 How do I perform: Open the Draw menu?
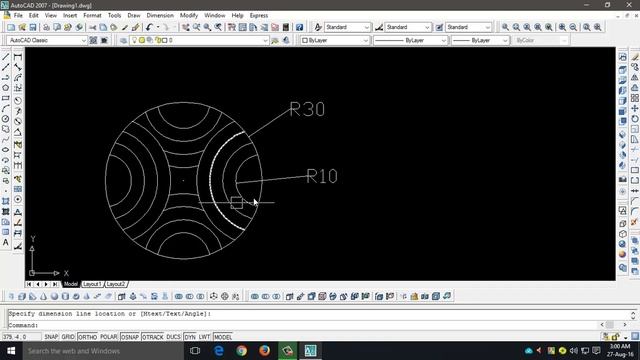pos(134,16)
